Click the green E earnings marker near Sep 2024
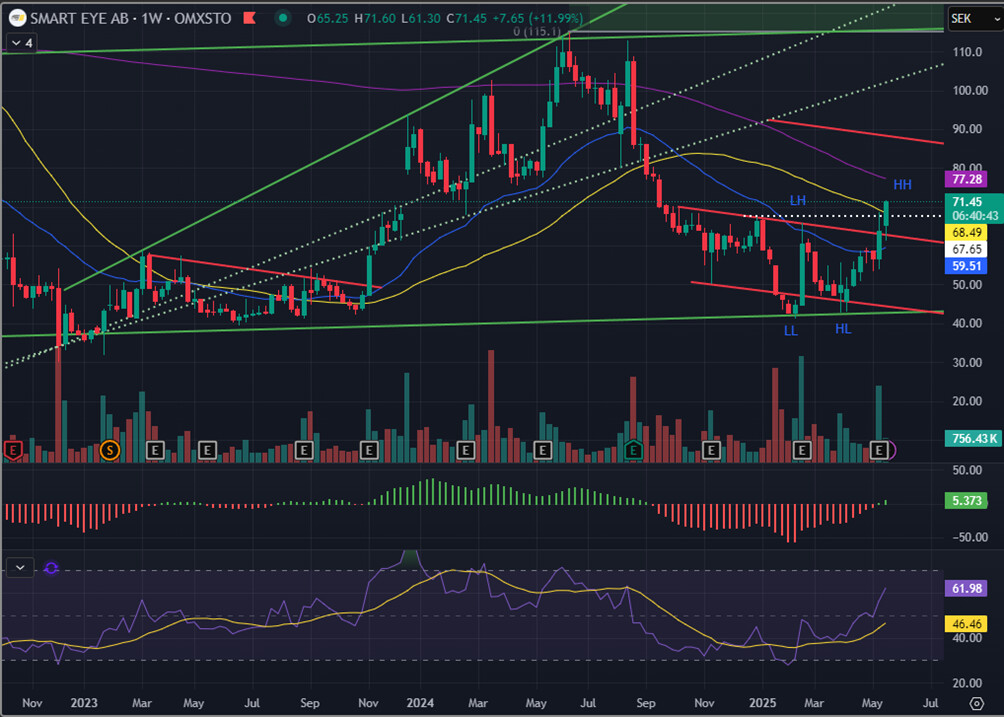The image size is (1004, 717). [633, 451]
